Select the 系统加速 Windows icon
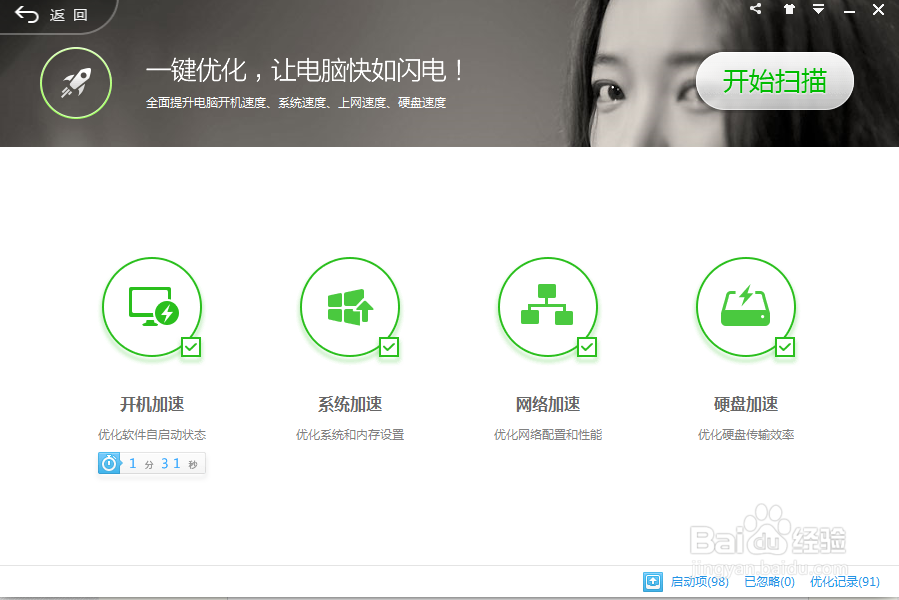Image resolution: width=899 pixels, height=600 pixels. [350, 307]
